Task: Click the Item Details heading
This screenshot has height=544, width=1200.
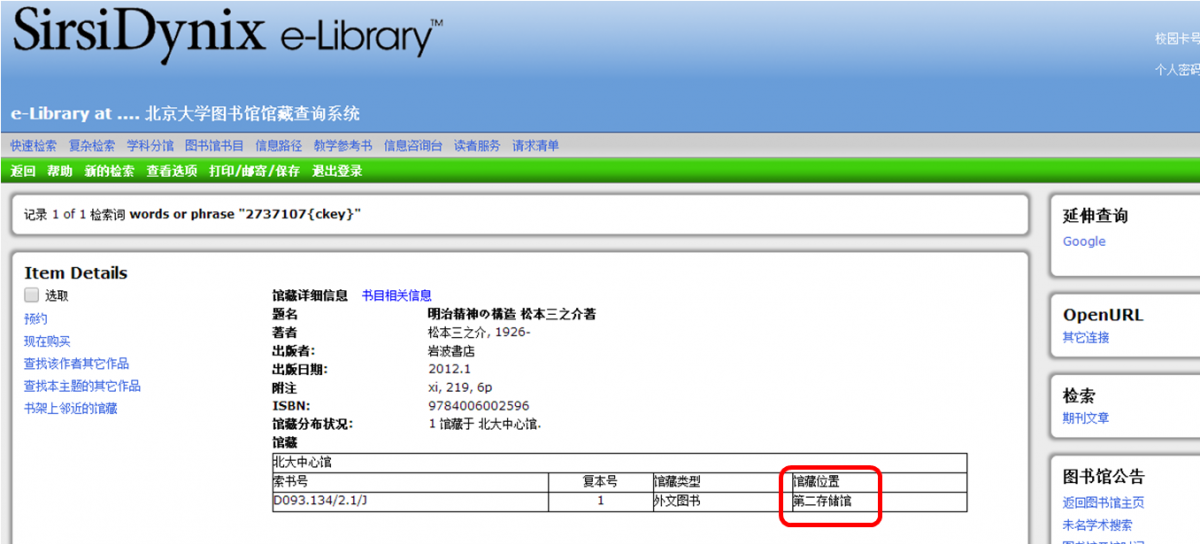Action: [76, 273]
